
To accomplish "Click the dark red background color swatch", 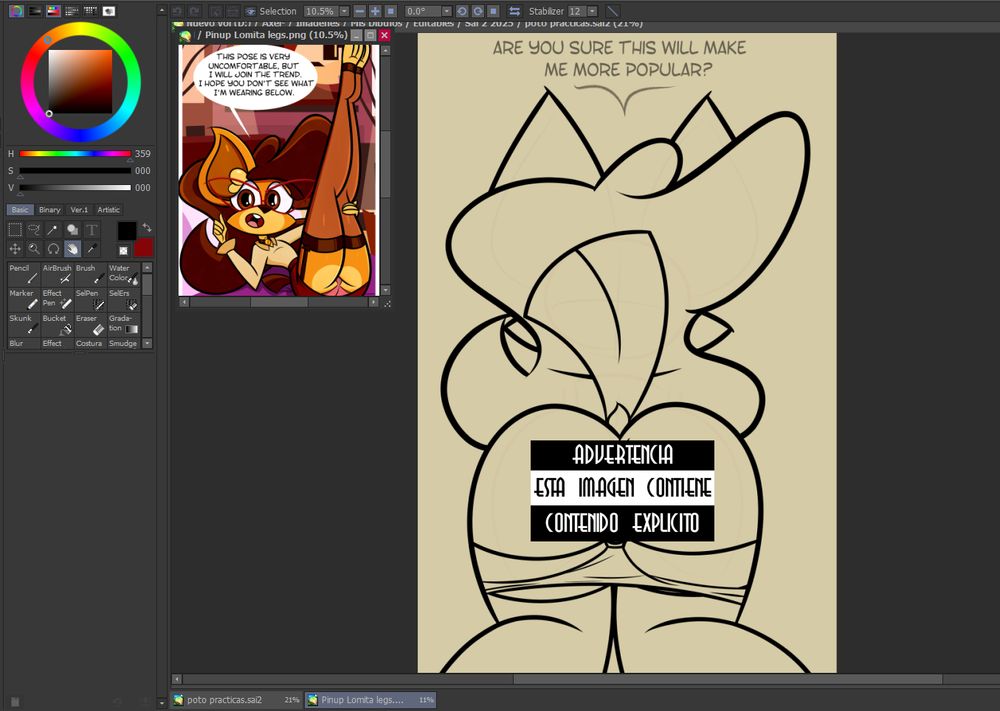I will pos(143,247).
